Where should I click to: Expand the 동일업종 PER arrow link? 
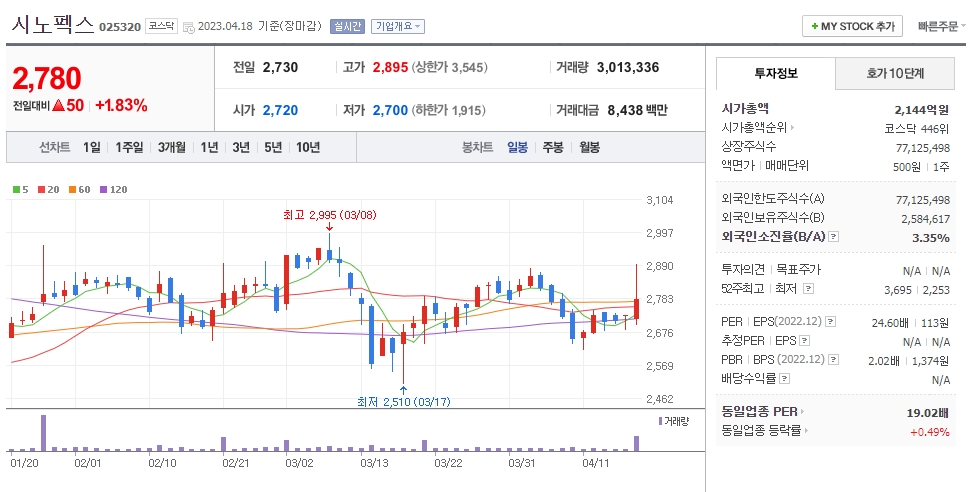point(803,412)
